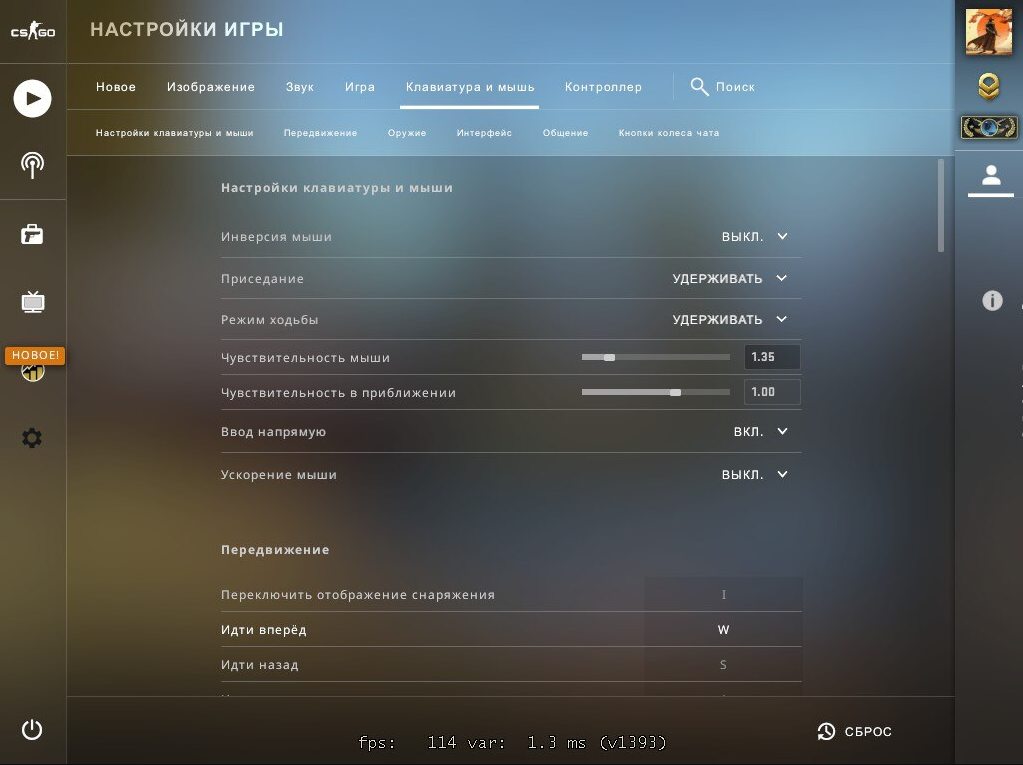Open the friends profile person icon
Viewport: 1023px width, 765px height.
pyautogui.click(x=991, y=175)
